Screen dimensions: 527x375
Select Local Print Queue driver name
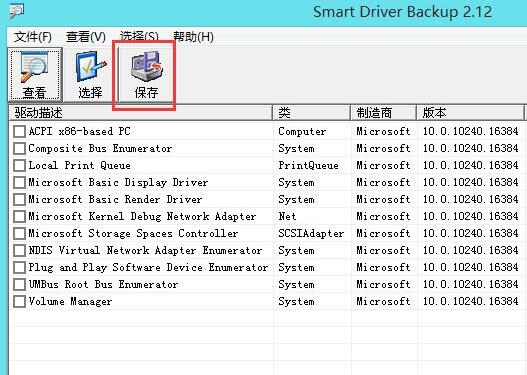click(x=79, y=165)
